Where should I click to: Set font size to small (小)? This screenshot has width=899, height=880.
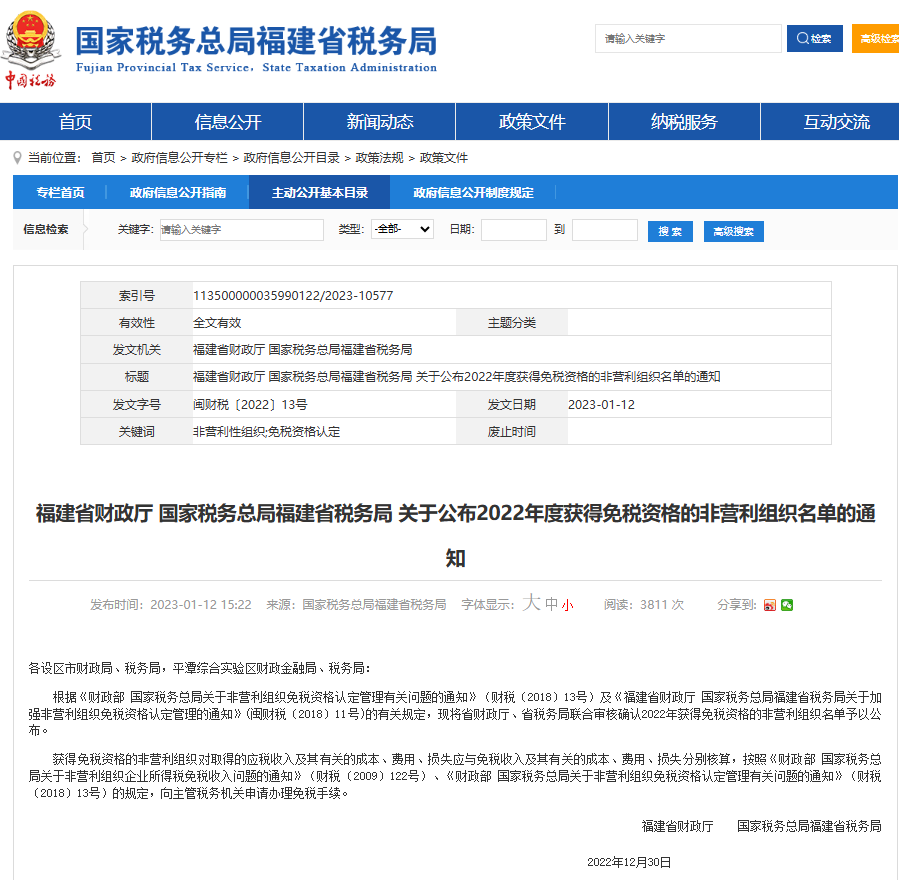pyautogui.click(x=567, y=605)
